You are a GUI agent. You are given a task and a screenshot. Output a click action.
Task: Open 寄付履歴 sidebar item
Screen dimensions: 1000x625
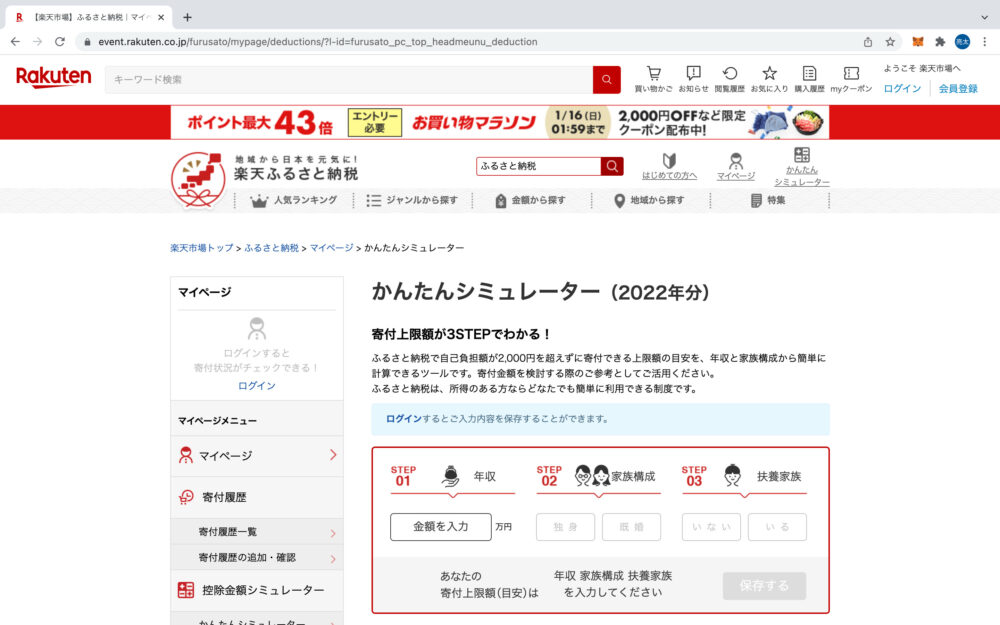(x=257, y=497)
